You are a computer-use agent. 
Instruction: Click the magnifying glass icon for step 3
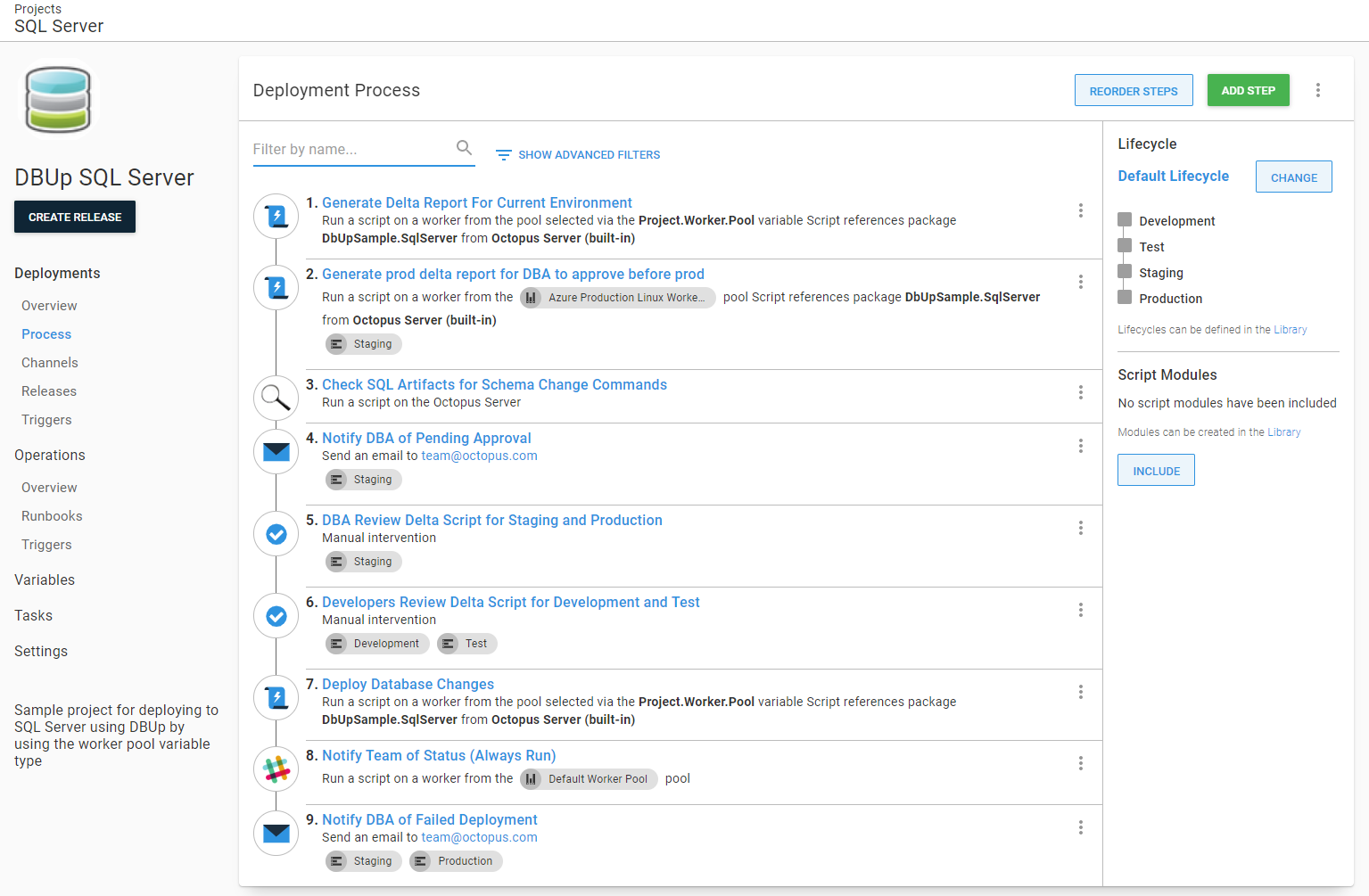coord(276,398)
